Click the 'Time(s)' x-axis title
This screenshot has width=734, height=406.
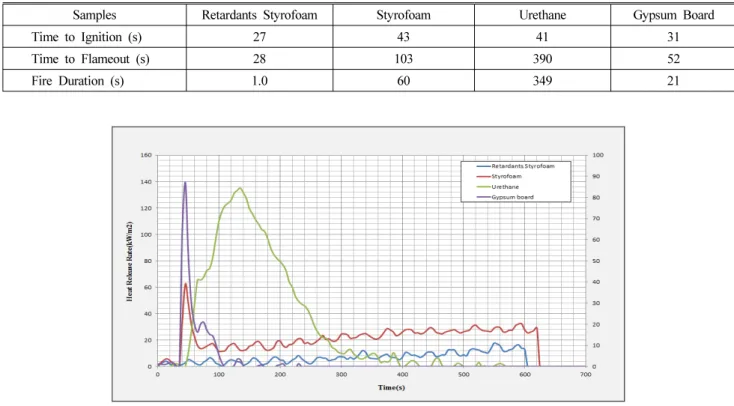[x=391, y=388]
